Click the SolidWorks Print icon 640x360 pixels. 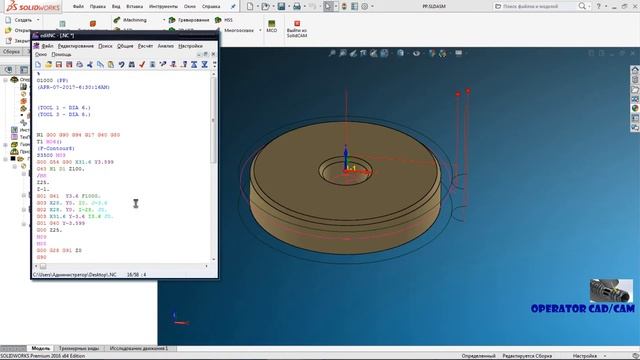(297, 6)
